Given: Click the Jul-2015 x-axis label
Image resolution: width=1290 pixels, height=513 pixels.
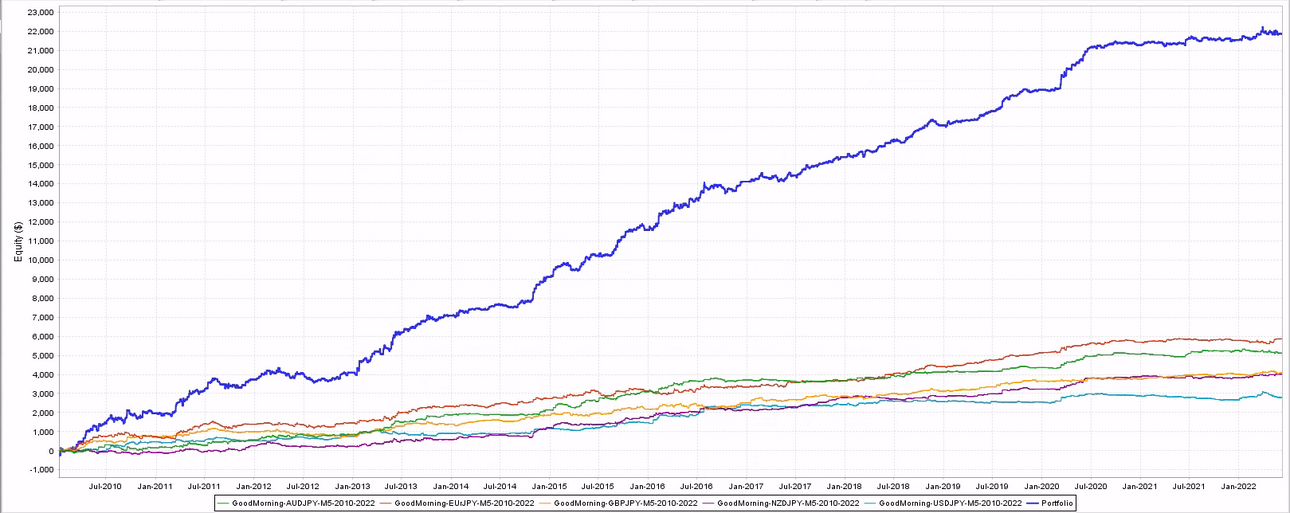Looking at the screenshot, I should (x=598, y=487).
